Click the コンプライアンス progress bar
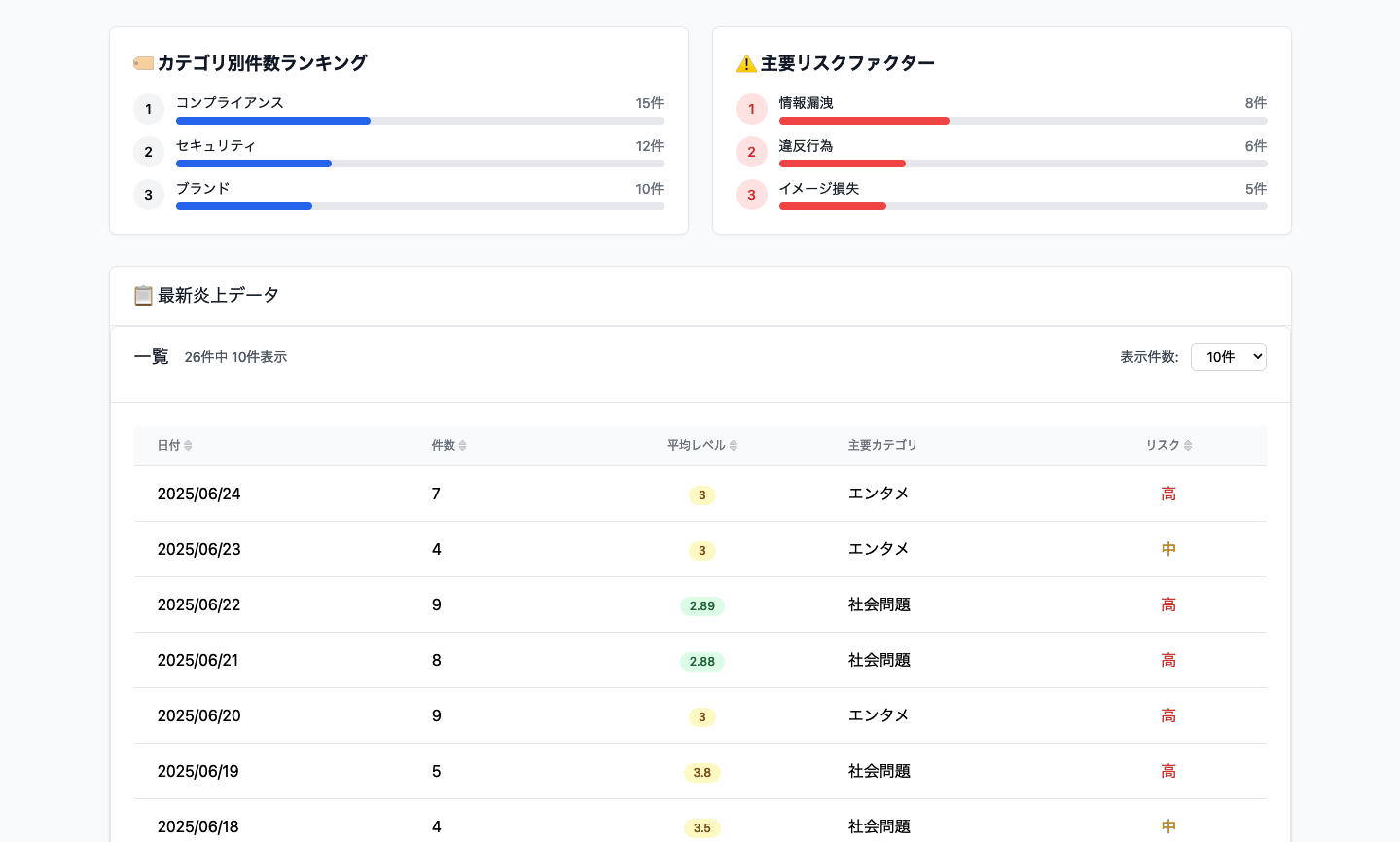1400x842 pixels. pyautogui.click(x=420, y=121)
